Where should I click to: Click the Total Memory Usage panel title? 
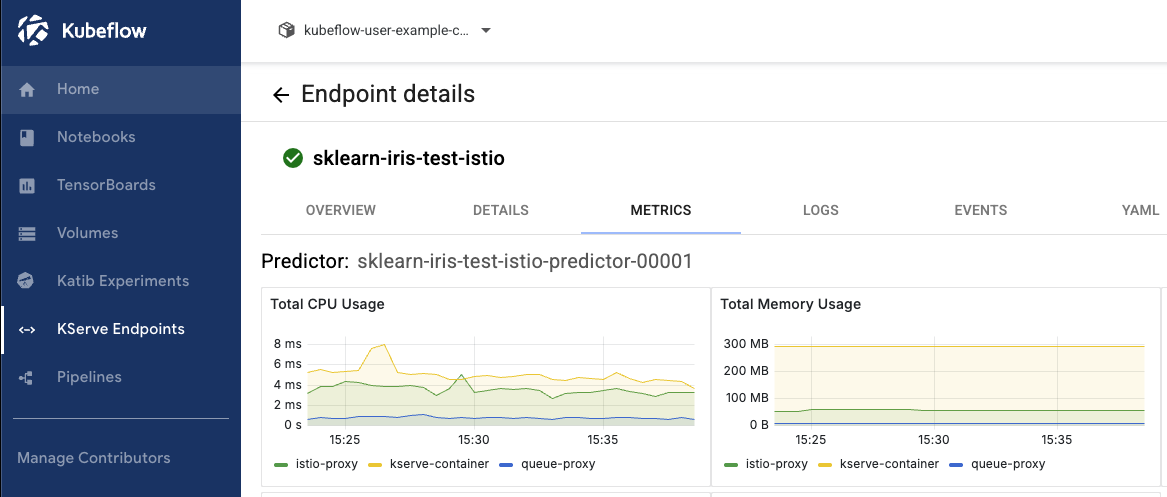pyautogui.click(x=790, y=304)
